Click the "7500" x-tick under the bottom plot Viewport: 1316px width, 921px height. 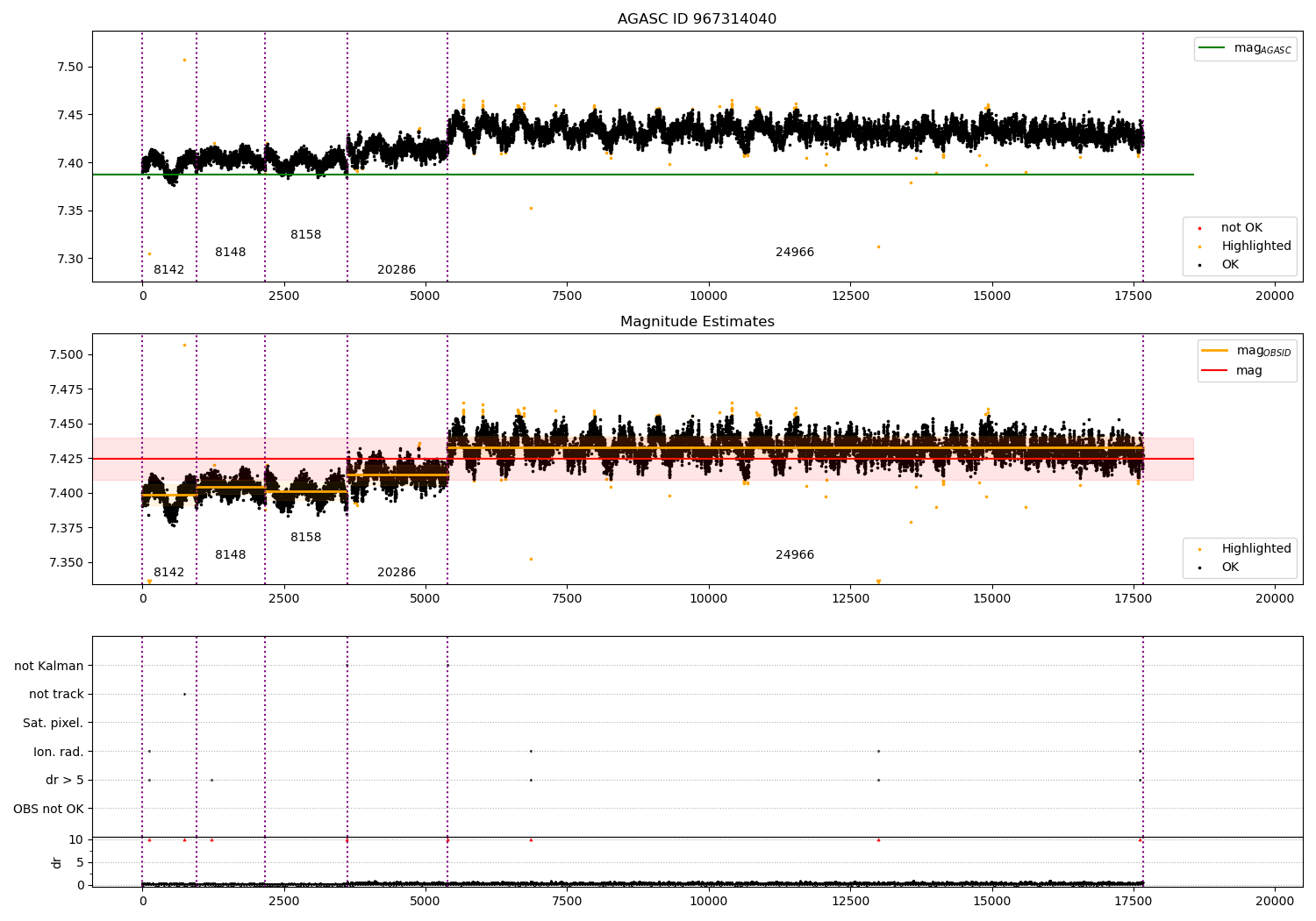(567, 901)
